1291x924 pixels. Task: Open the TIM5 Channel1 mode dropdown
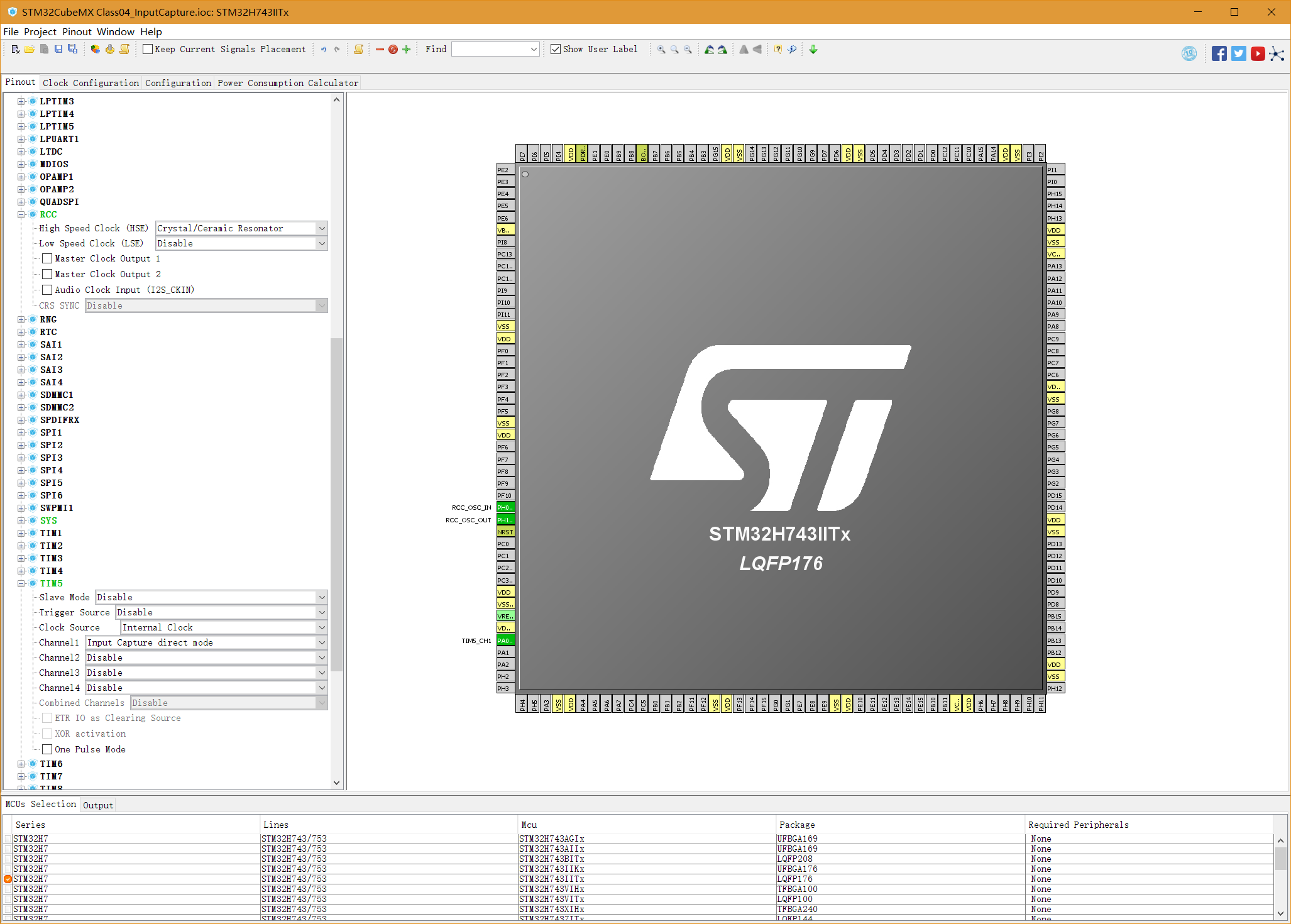tap(321, 642)
